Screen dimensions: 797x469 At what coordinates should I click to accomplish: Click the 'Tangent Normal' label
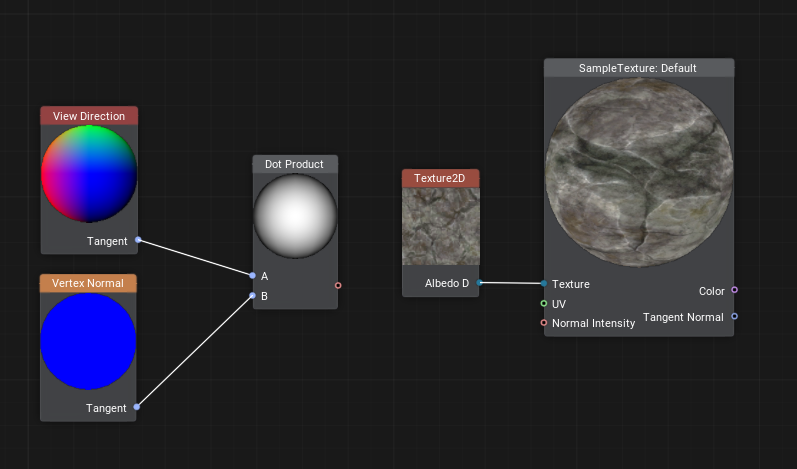click(x=683, y=317)
